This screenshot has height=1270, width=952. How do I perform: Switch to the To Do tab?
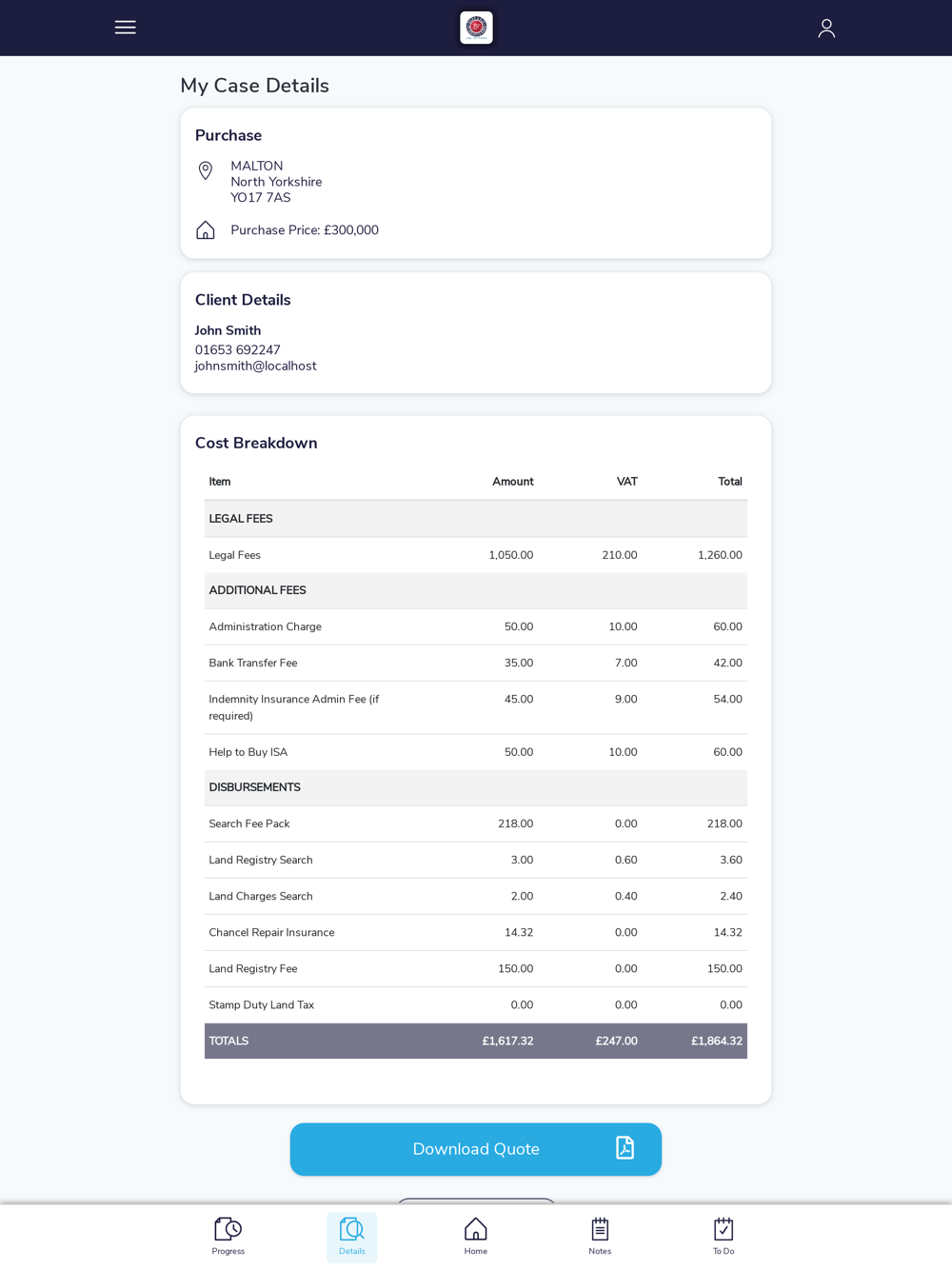(x=724, y=1237)
